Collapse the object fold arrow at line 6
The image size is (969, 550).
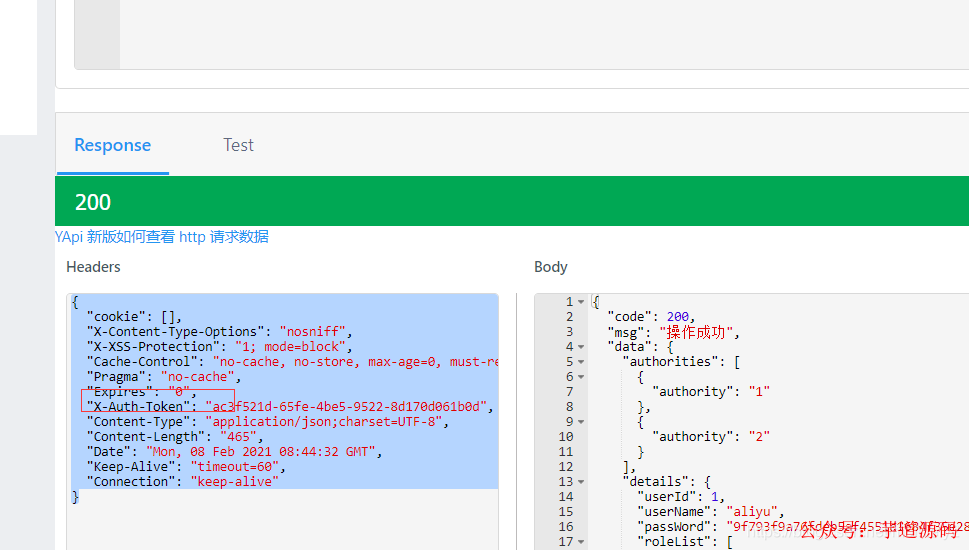point(581,377)
